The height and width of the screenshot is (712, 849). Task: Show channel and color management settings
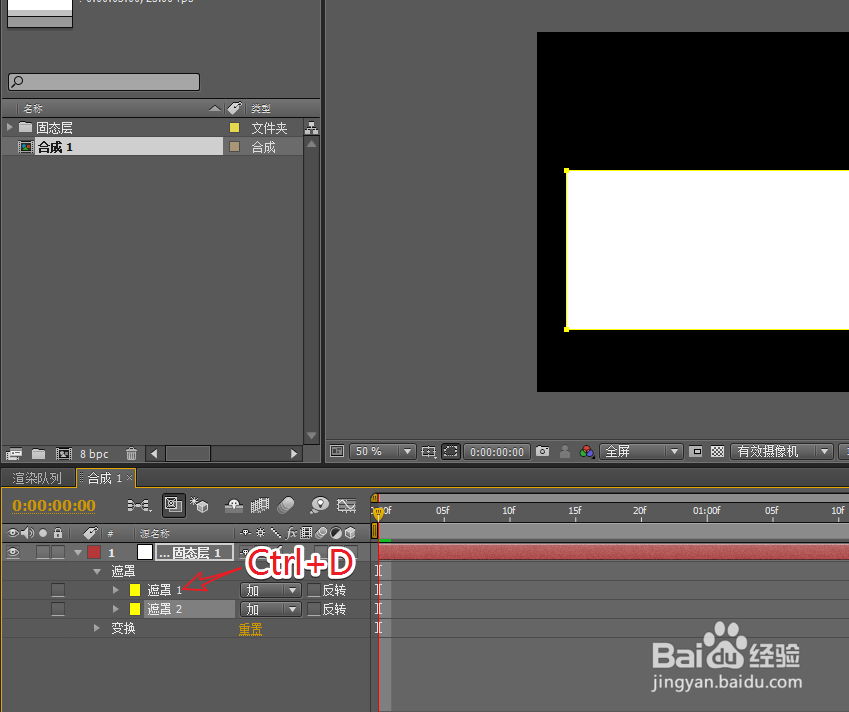(586, 452)
